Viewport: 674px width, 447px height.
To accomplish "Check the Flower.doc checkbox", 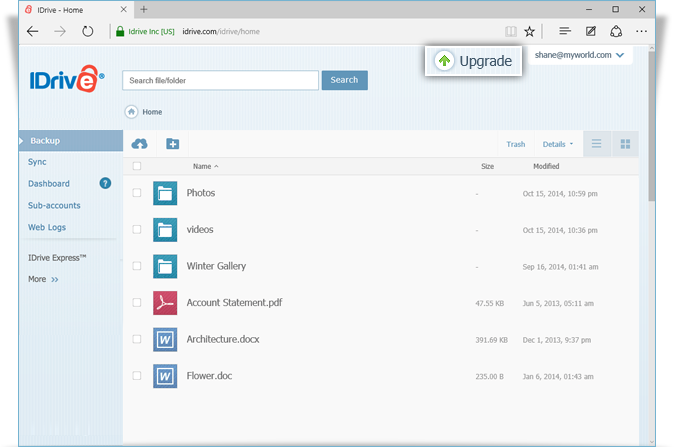I will (x=137, y=375).
